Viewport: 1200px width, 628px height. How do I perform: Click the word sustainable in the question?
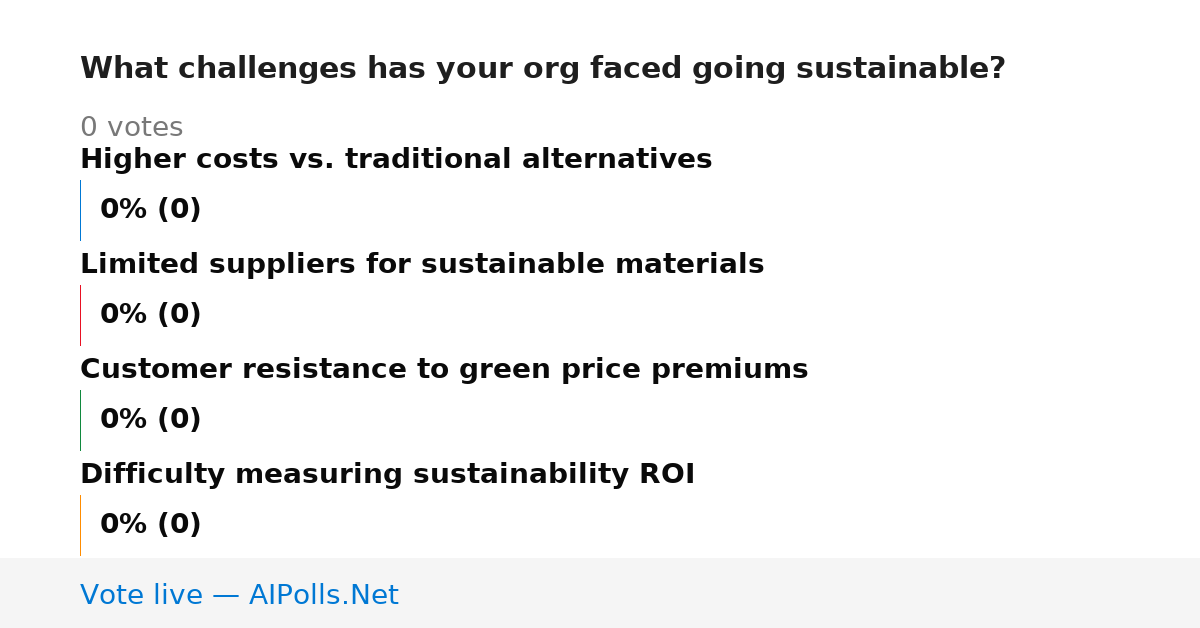[x=900, y=69]
